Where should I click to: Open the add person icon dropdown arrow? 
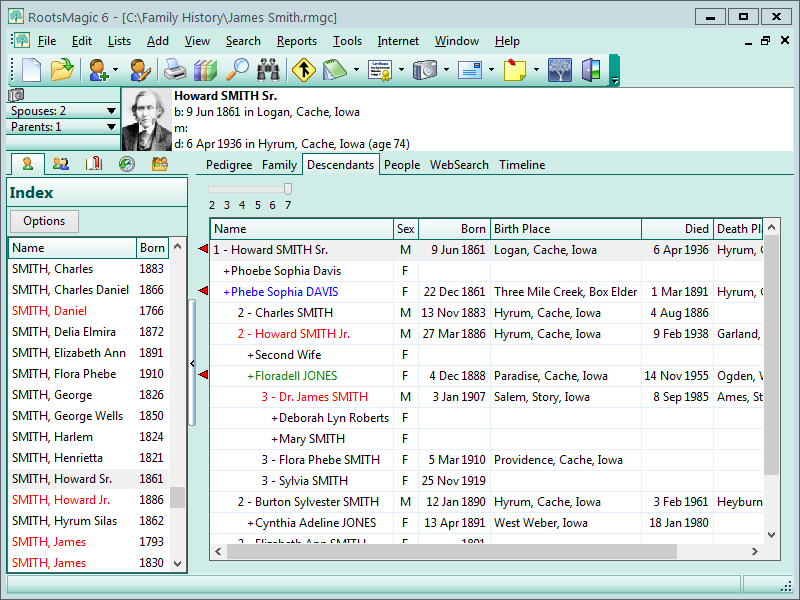[x=115, y=71]
